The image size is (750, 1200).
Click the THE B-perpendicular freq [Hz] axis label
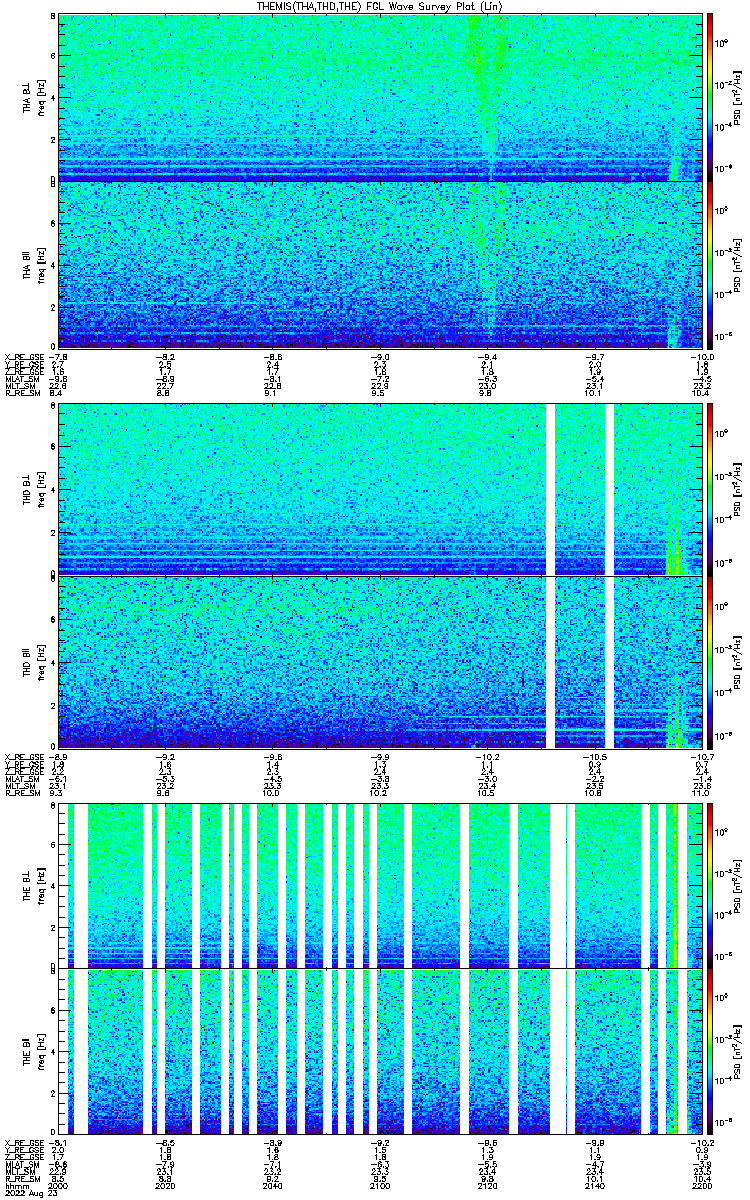(x=42, y=884)
